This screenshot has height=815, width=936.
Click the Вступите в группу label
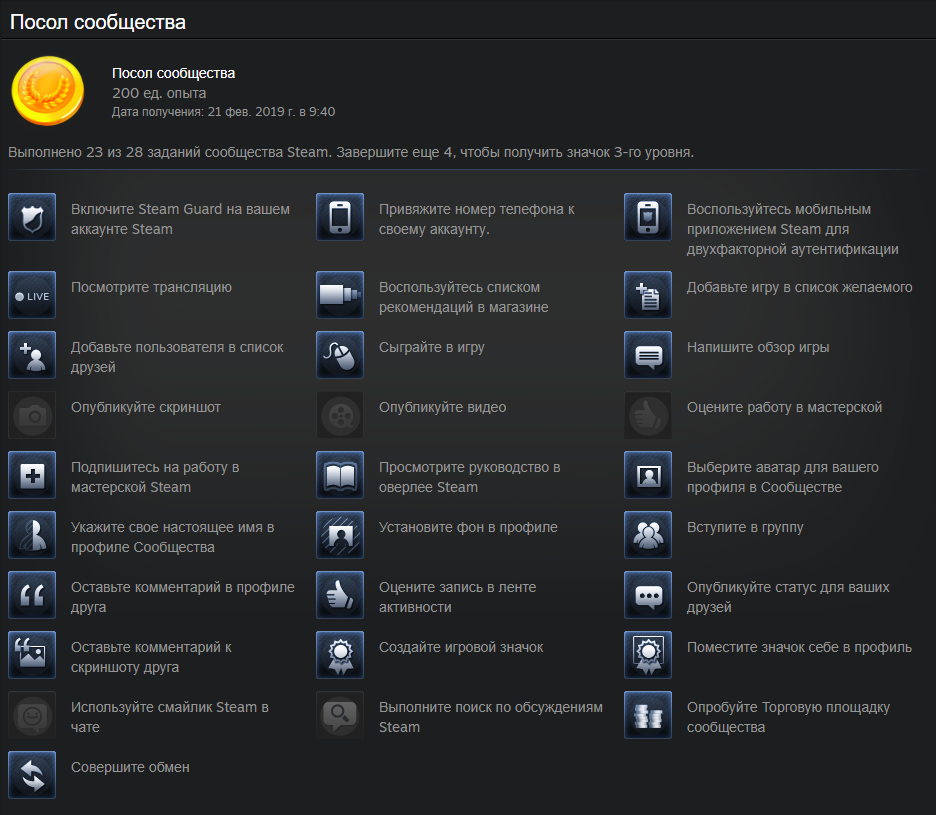(745, 527)
